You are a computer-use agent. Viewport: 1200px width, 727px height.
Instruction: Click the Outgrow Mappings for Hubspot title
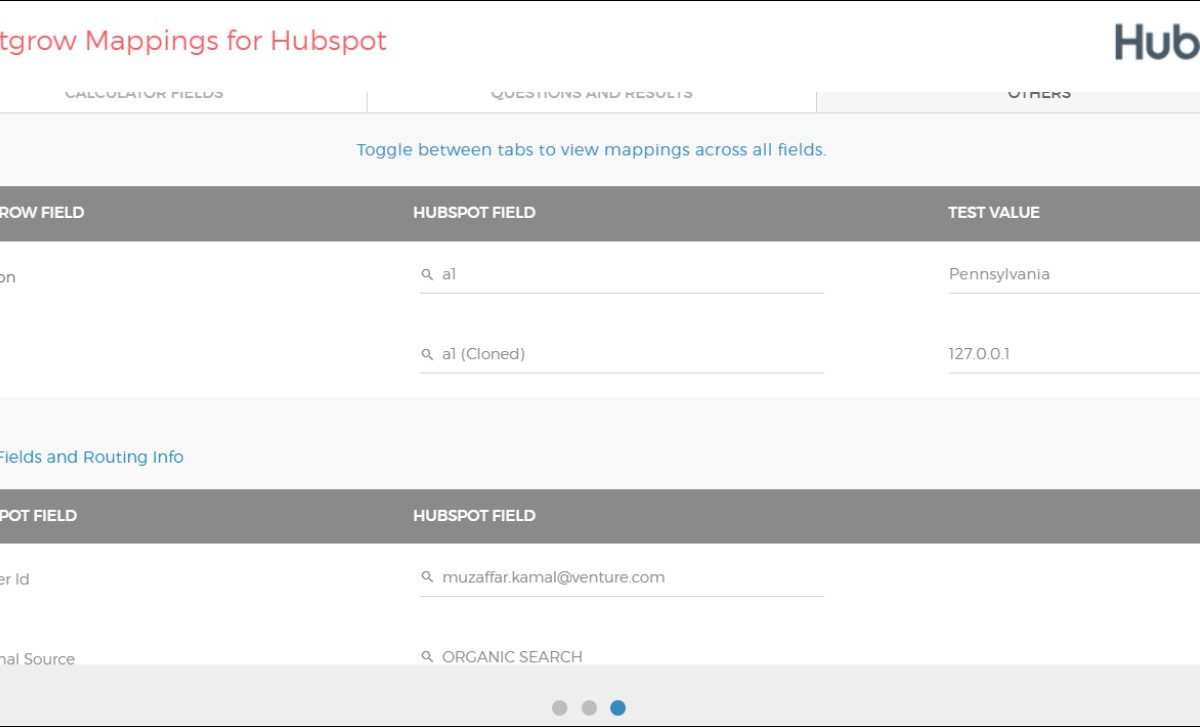click(x=192, y=41)
